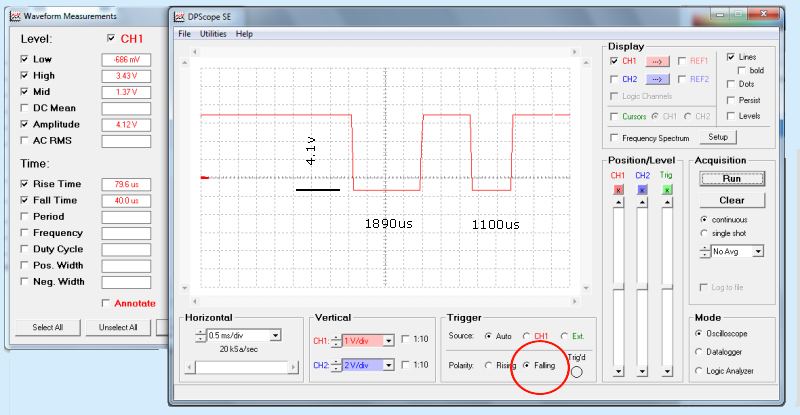Uncheck the High level measurement

coord(24,75)
